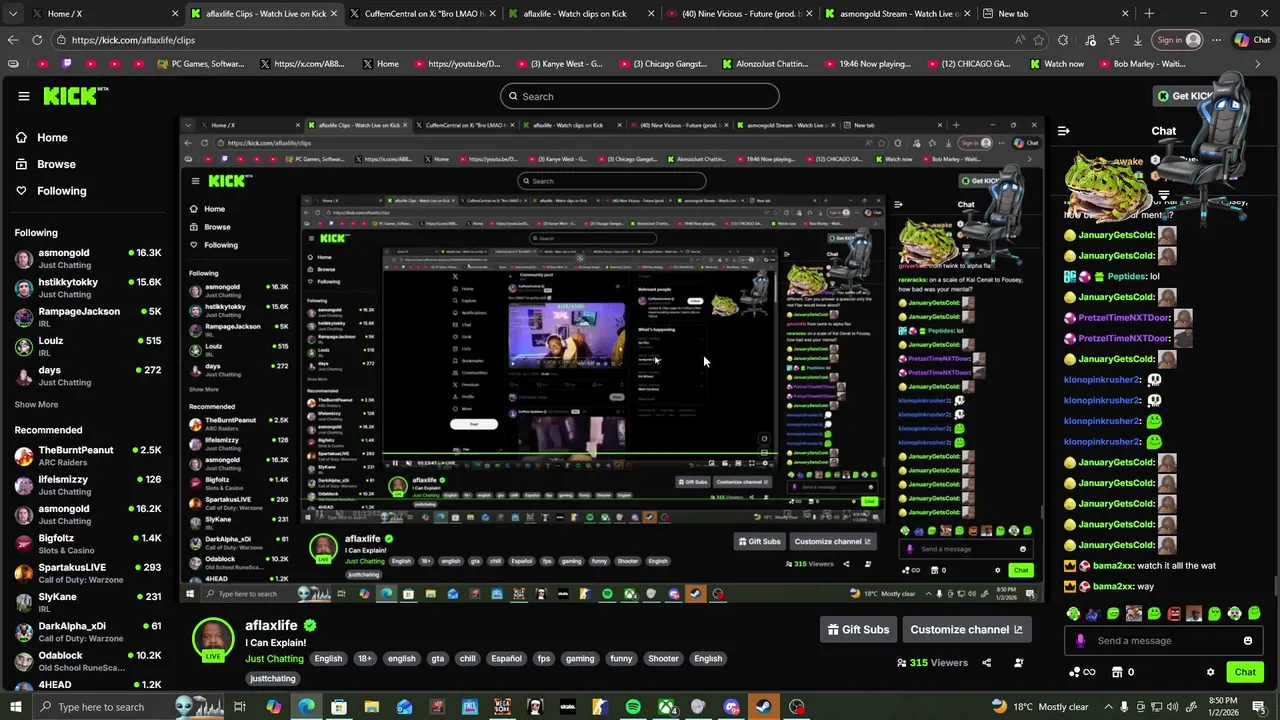Open Bigfoltz Slots & Casino channel

coord(88,544)
